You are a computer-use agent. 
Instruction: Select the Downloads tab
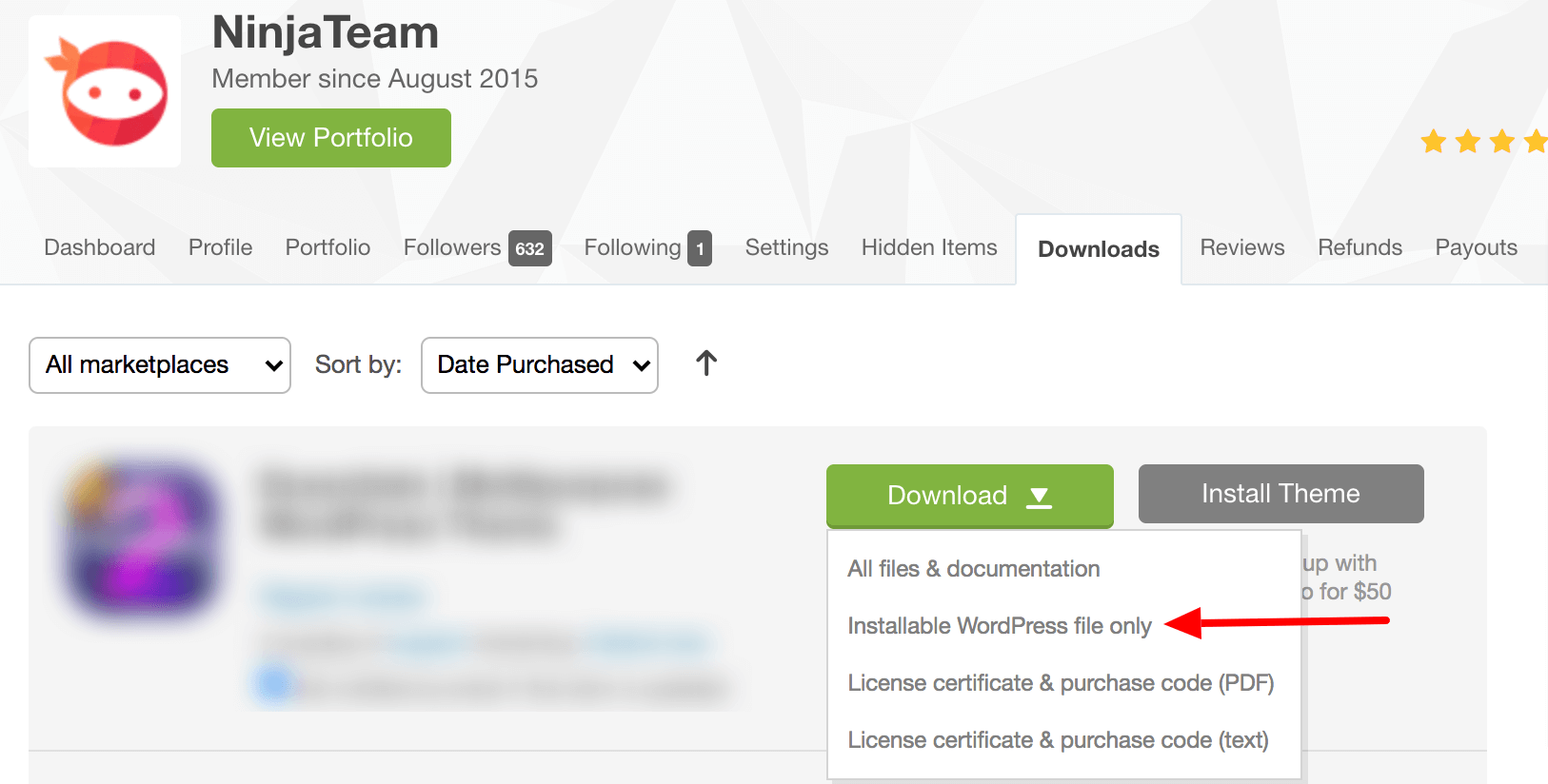point(1099,249)
